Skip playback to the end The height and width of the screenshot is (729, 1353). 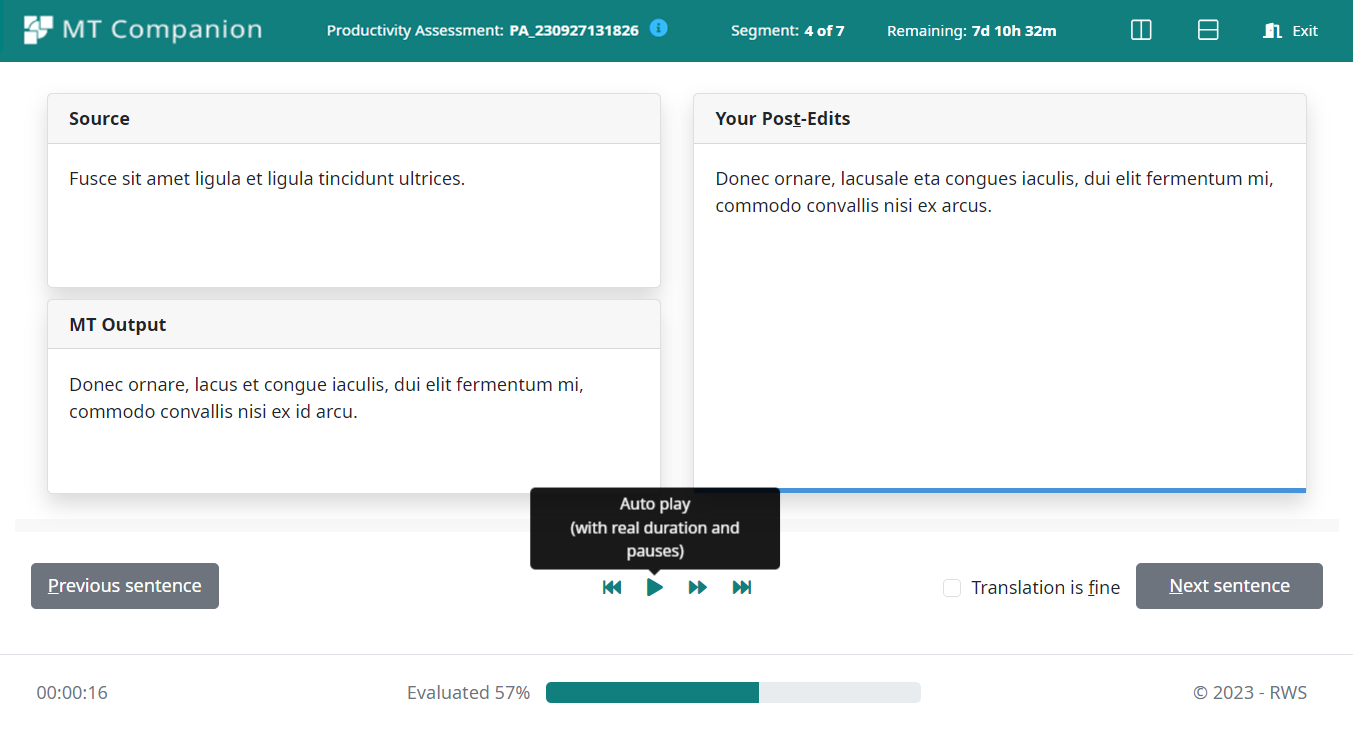click(742, 587)
